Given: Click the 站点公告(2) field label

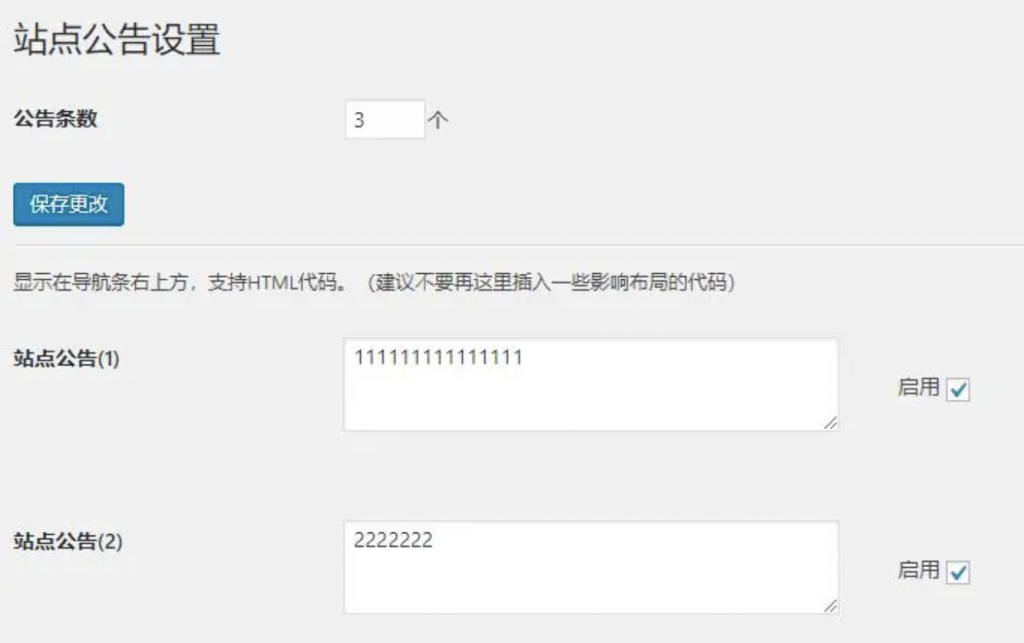Looking at the screenshot, I should click(68, 541).
